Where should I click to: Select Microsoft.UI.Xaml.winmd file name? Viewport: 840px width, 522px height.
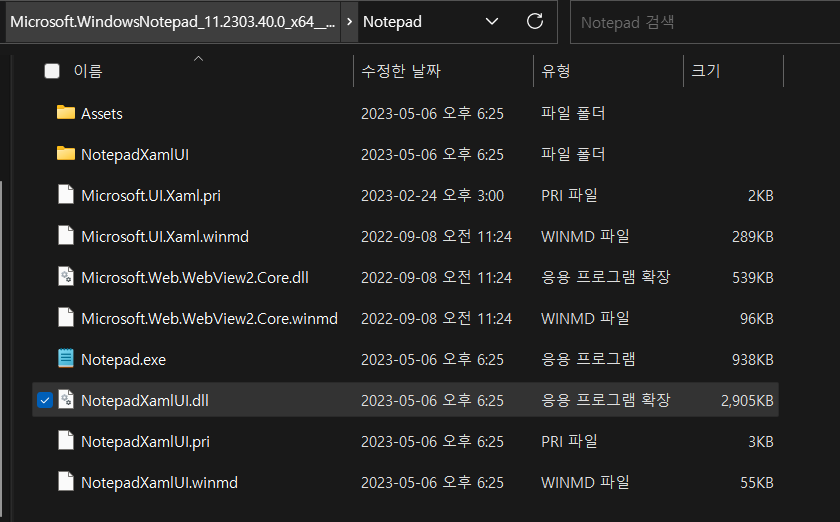[x=165, y=236]
